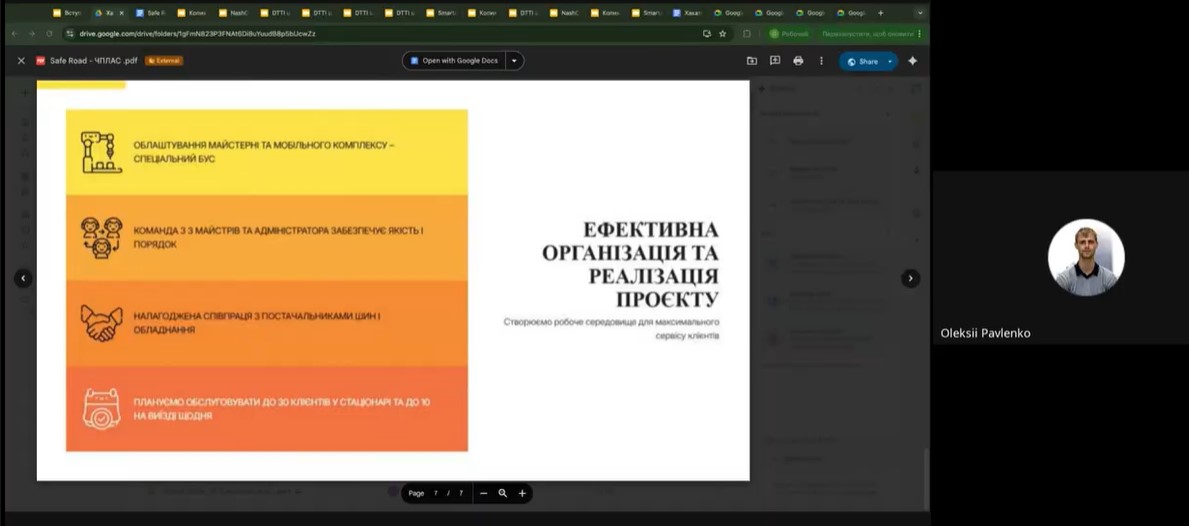This screenshot has height=526, width=1189.
Task: Click the Add comment icon
Action: pos(775,61)
